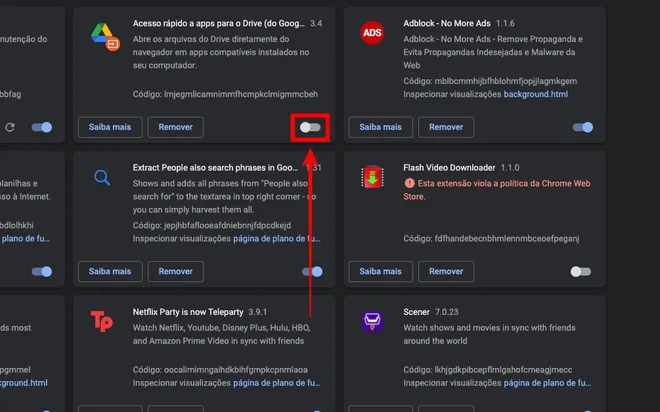Click the red warning icon on Flash Video Downloader

tap(409, 183)
